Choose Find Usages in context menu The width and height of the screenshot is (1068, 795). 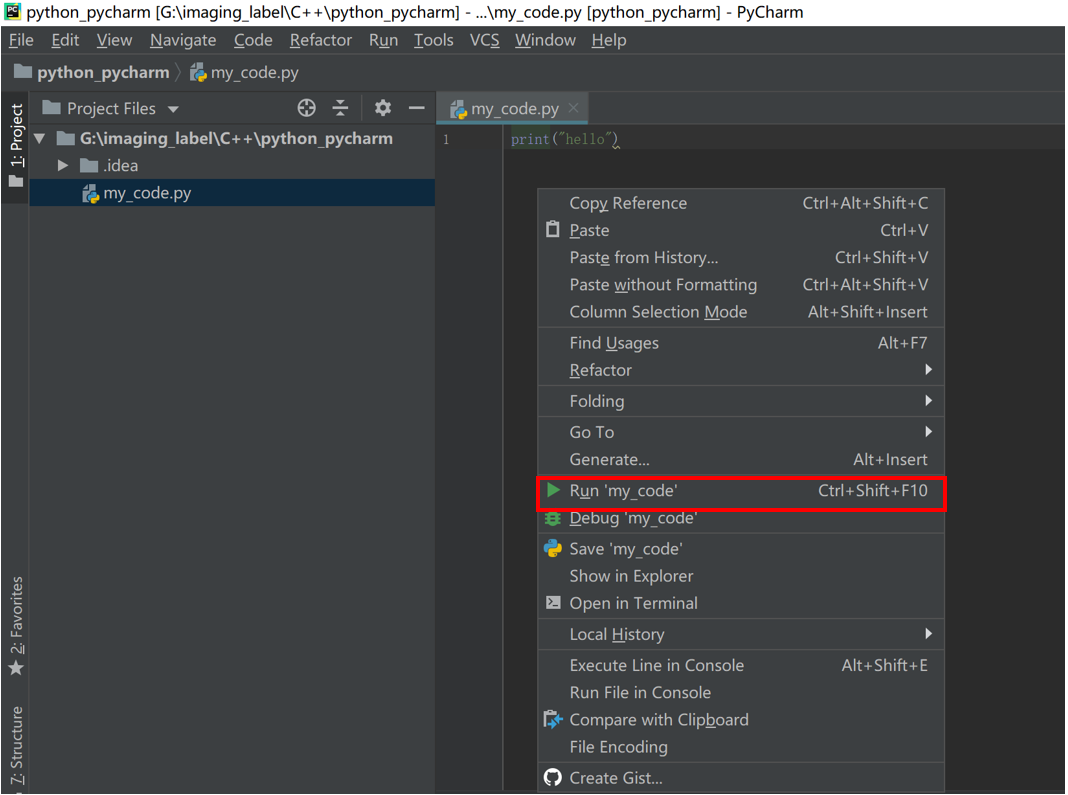(x=741, y=343)
